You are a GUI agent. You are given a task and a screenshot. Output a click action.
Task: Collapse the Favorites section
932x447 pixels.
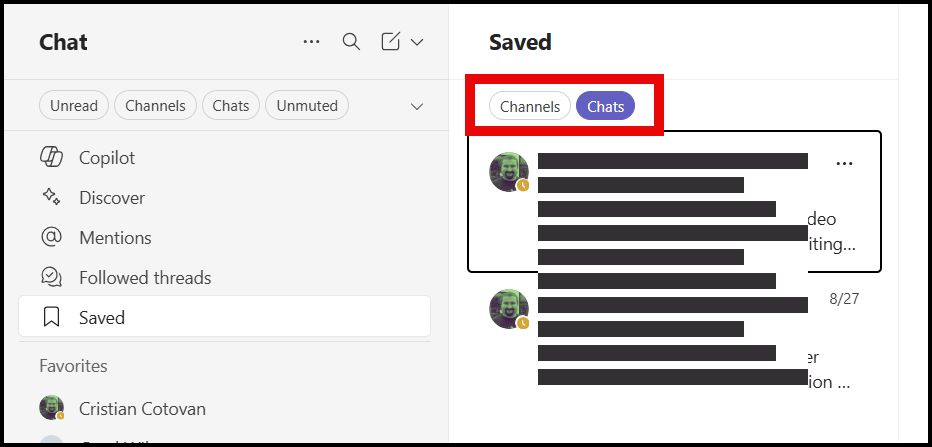coord(73,366)
